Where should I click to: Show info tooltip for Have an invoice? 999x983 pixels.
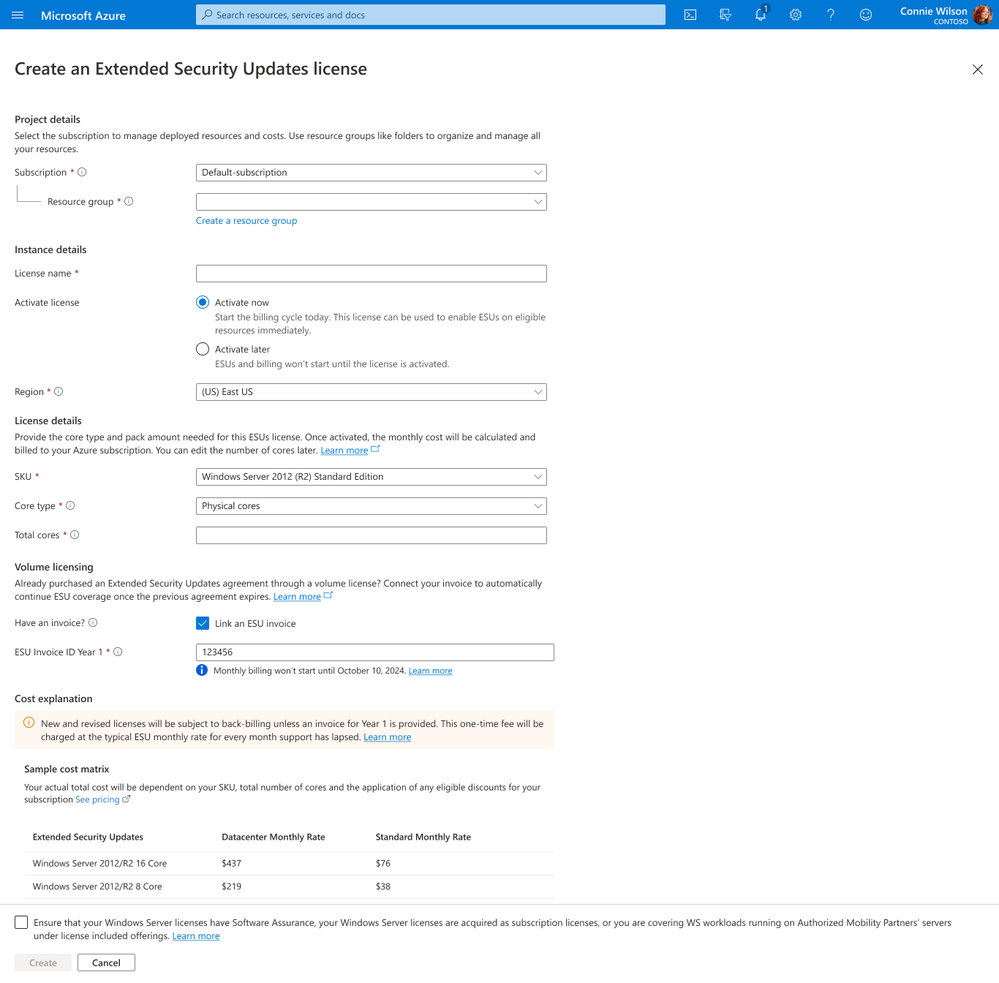click(x=93, y=622)
